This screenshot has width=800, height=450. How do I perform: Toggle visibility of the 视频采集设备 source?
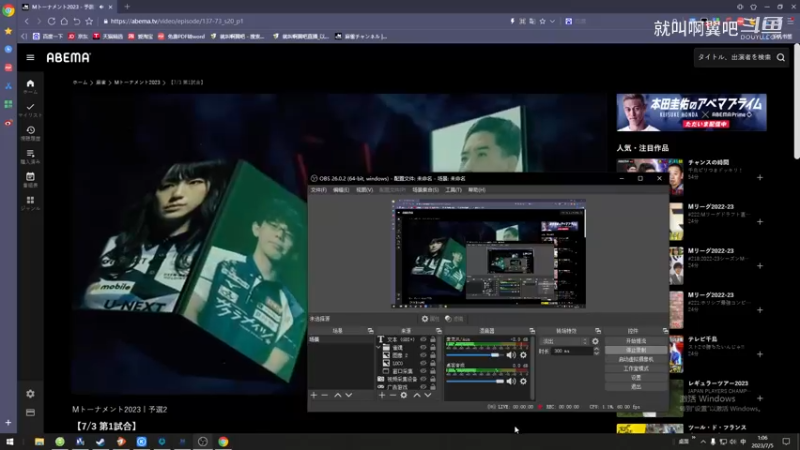423,379
